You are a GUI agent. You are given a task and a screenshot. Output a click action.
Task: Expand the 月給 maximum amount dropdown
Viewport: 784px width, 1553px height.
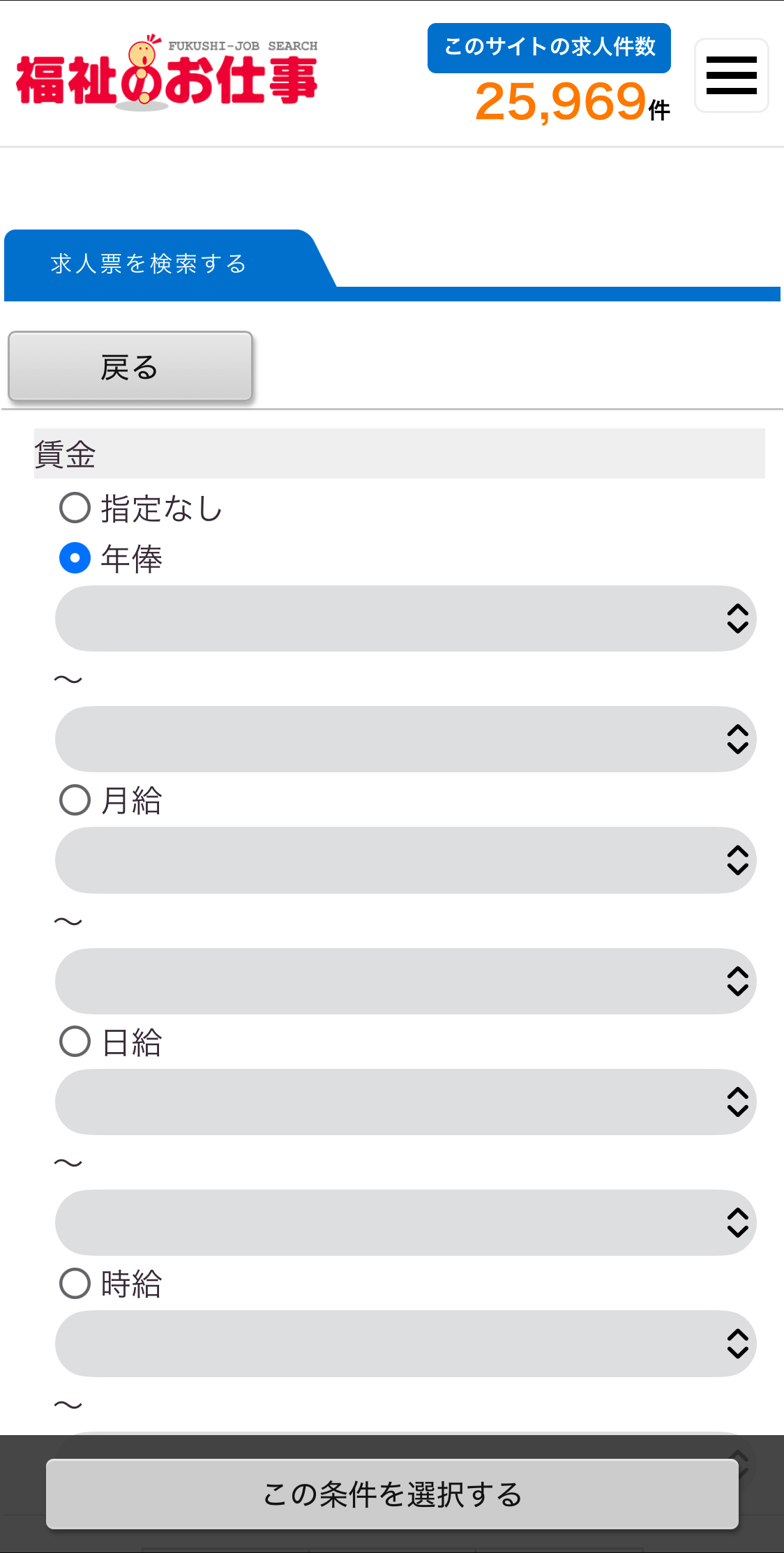(x=405, y=981)
